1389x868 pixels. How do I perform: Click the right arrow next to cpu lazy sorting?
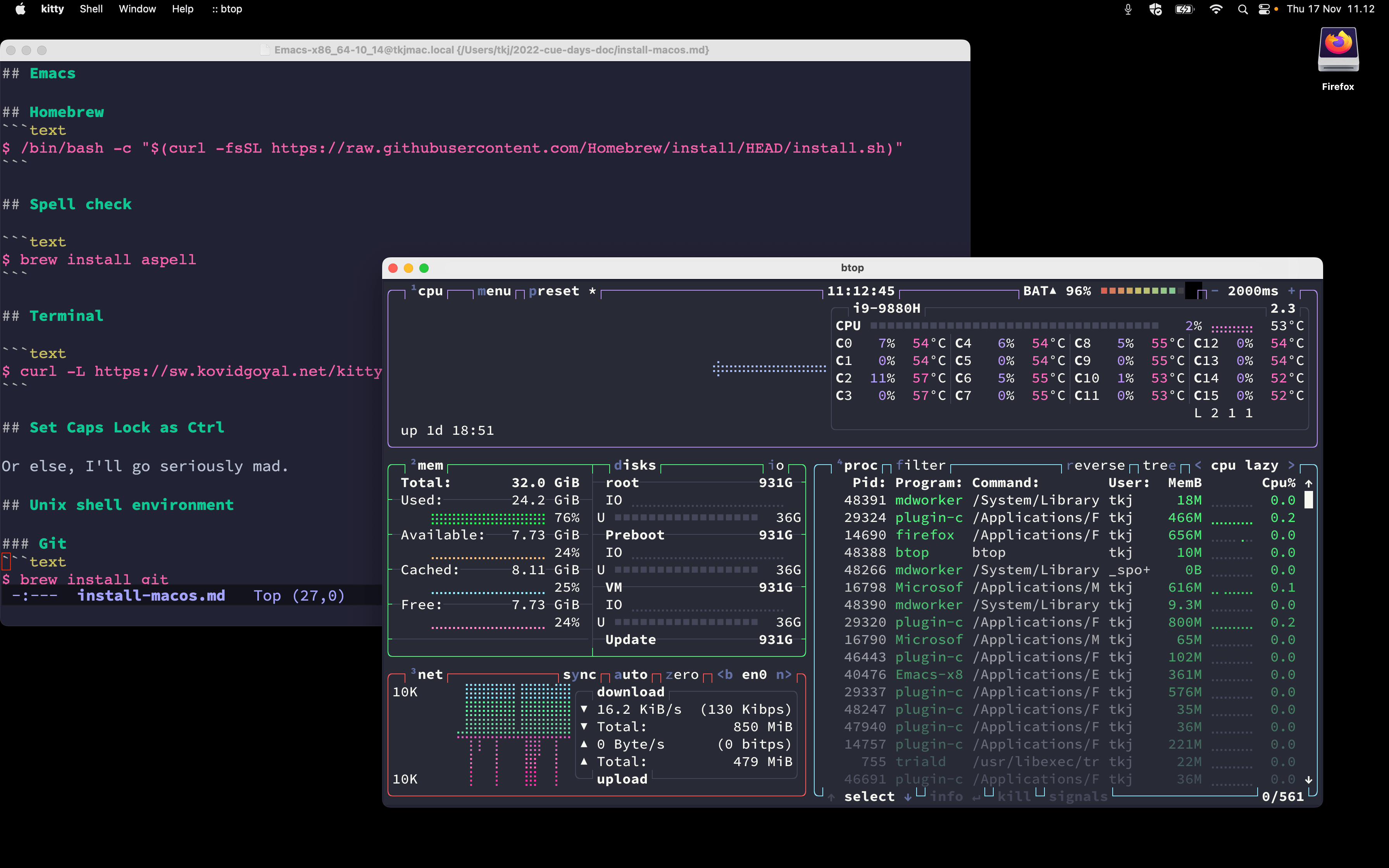[x=1291, y=465]
